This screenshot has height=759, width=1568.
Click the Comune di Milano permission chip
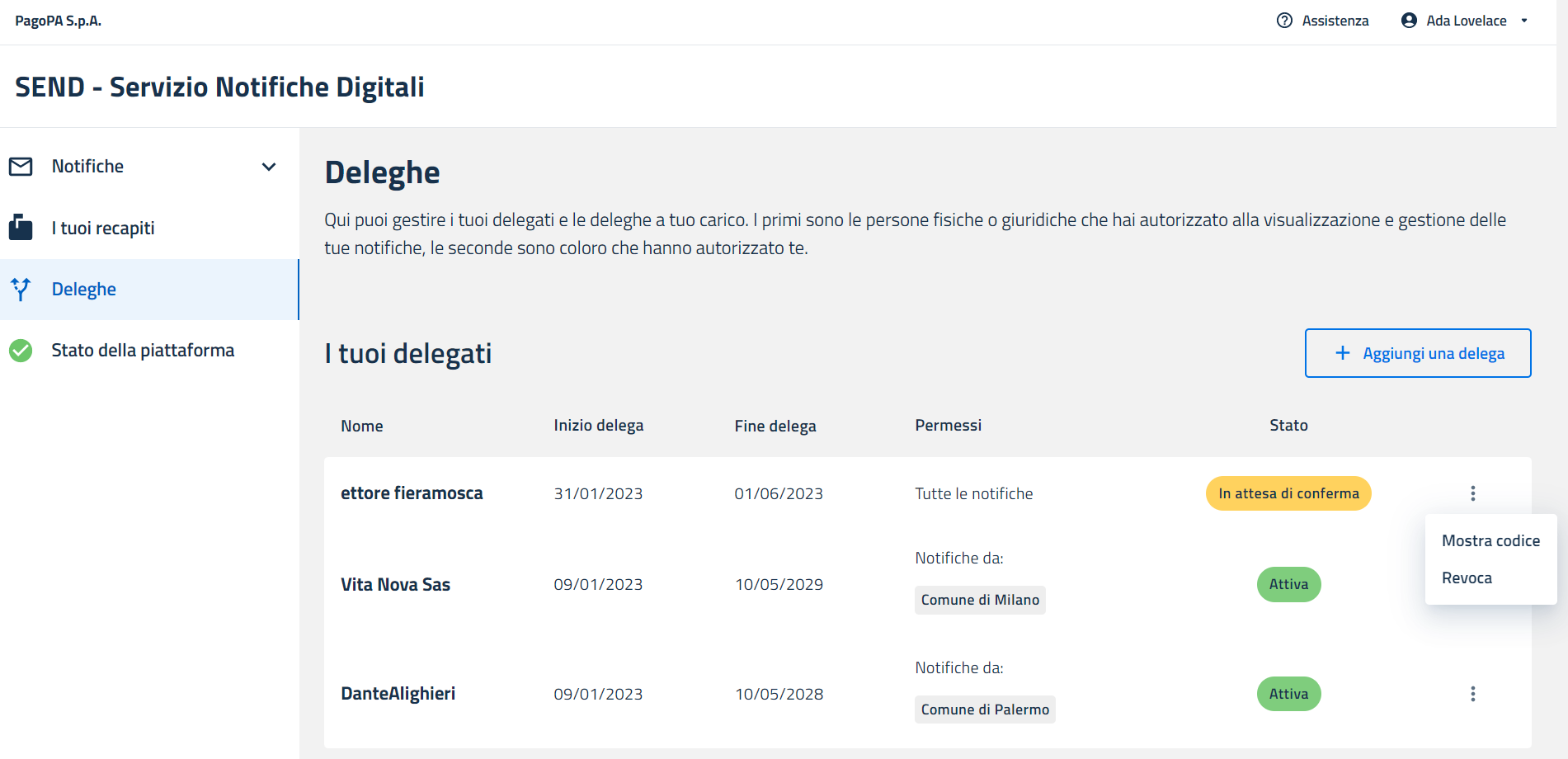click(980, 600)
